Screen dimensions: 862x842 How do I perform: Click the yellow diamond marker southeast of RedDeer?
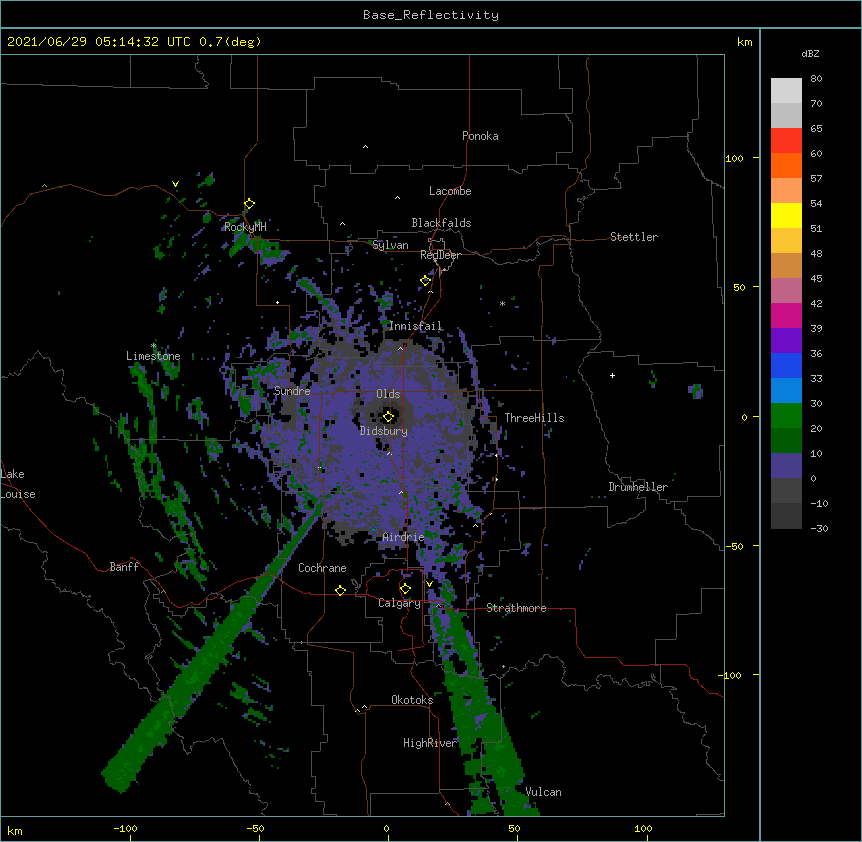click(x=426, y=281)
